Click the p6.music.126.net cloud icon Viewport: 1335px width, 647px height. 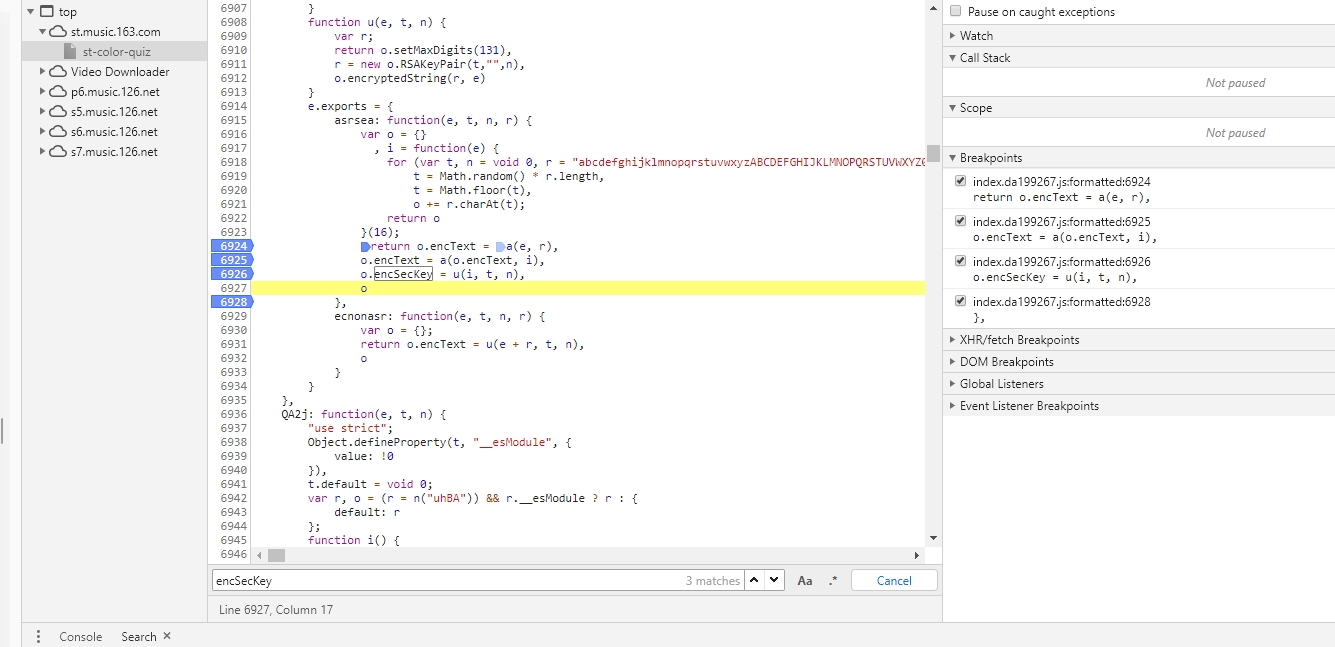[x=58, y=92]
